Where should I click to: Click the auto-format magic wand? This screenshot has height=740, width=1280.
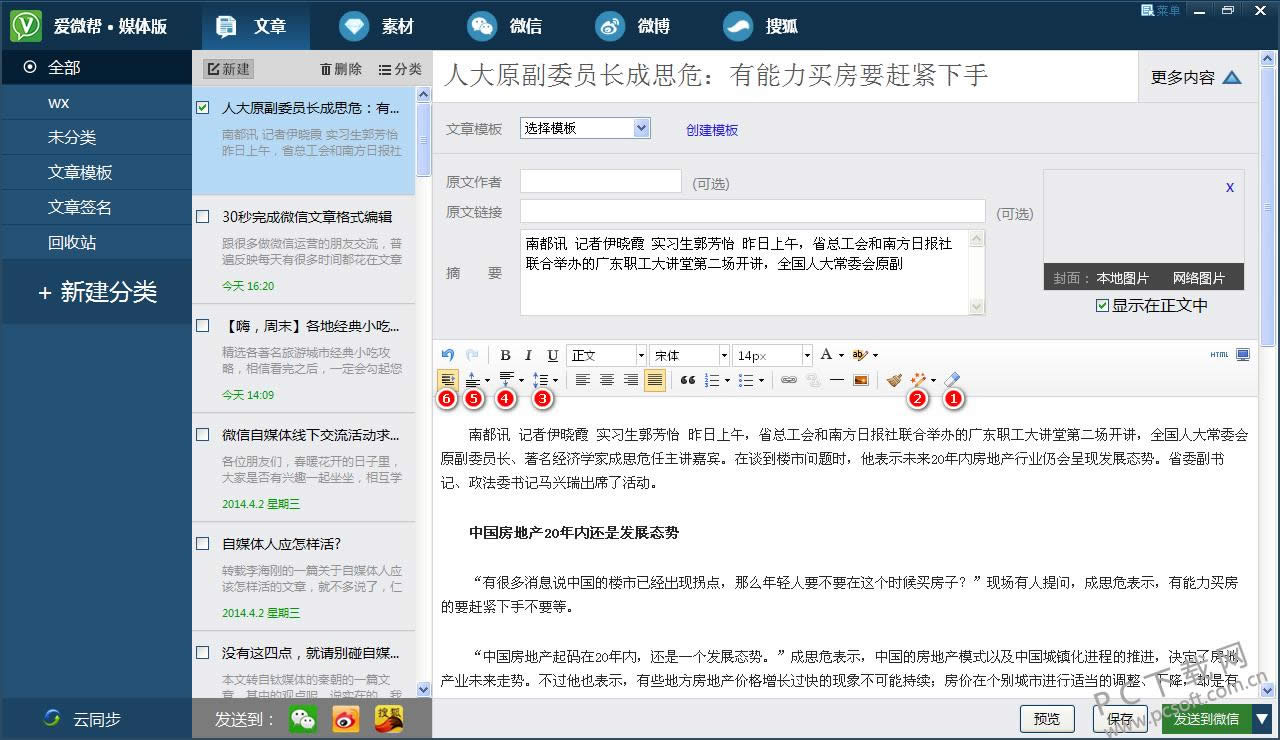pyautogui.click(x=917, y=380)
